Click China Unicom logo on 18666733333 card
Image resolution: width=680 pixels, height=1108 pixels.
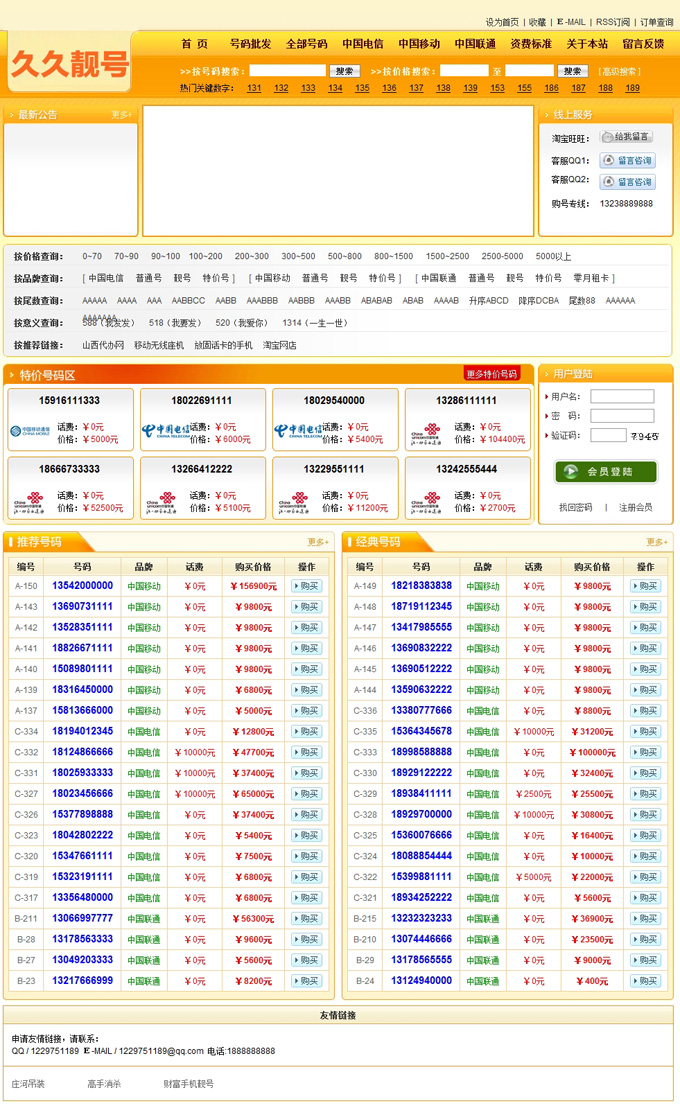tap(28, 502)
